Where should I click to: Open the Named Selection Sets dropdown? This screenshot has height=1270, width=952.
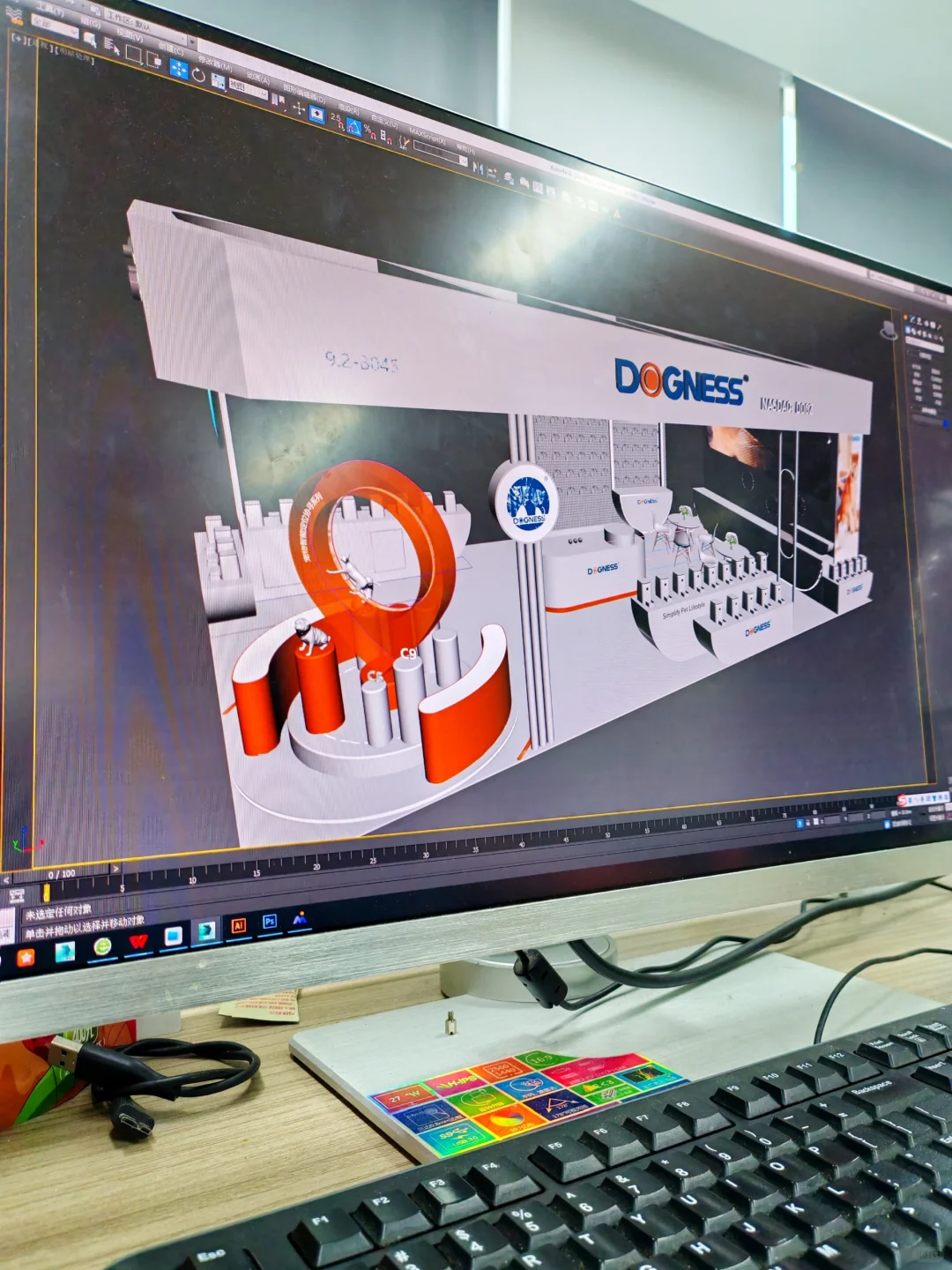(x=441, y=154)
